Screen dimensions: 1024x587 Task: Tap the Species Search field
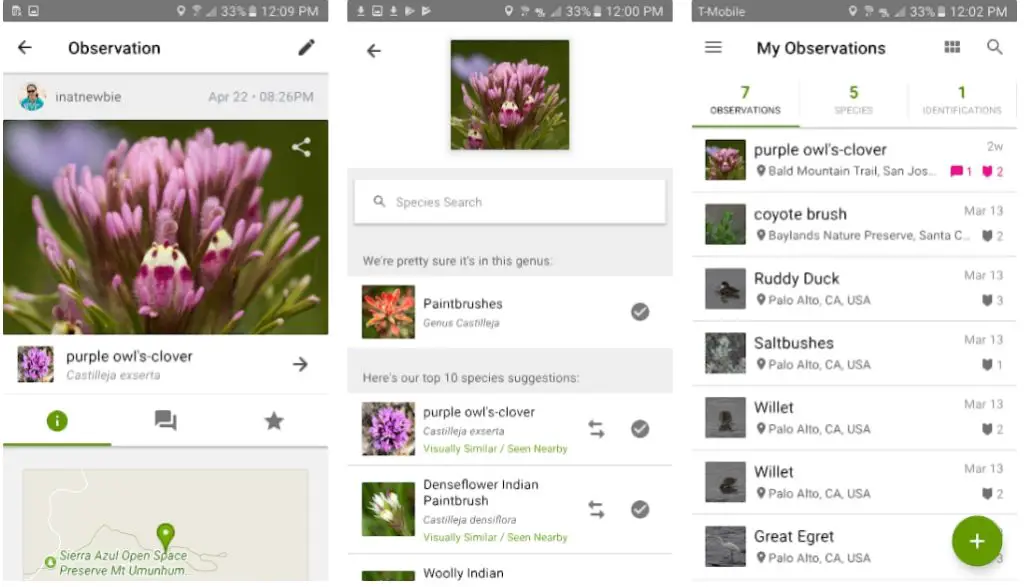pyautogui.click(x=510, y=201)
